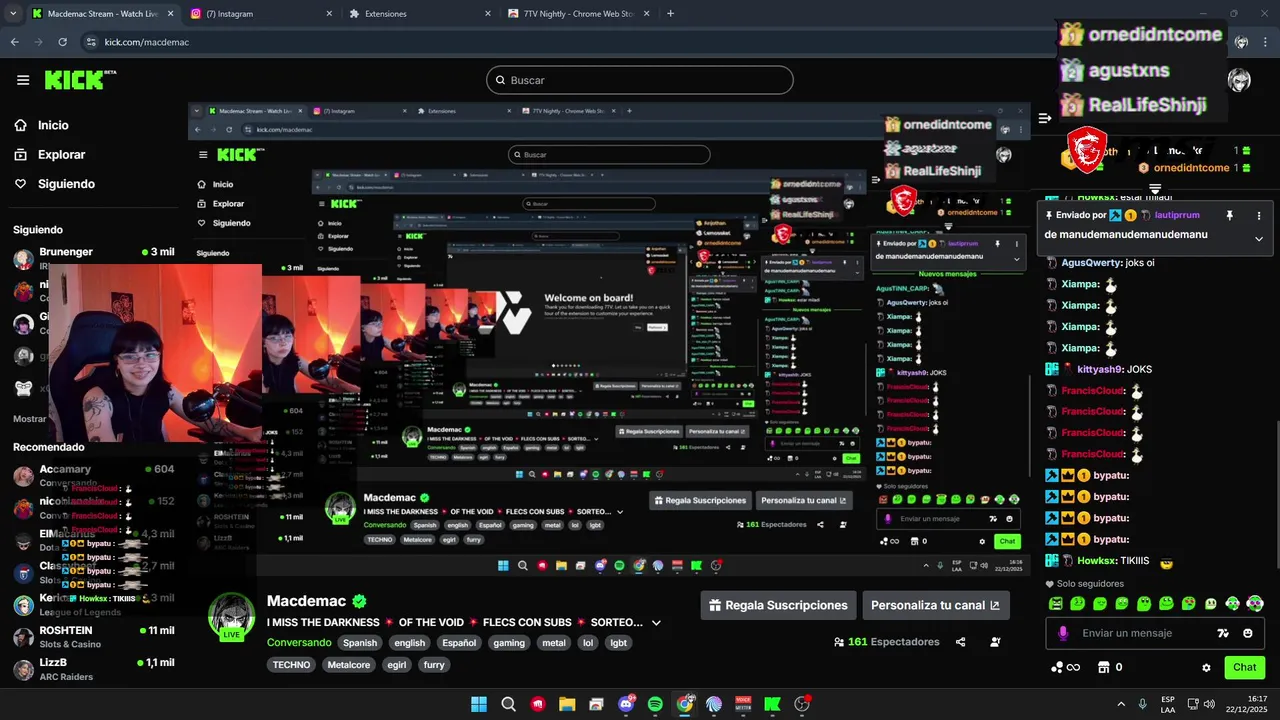Select the Spanish tag

pos(360,643)
